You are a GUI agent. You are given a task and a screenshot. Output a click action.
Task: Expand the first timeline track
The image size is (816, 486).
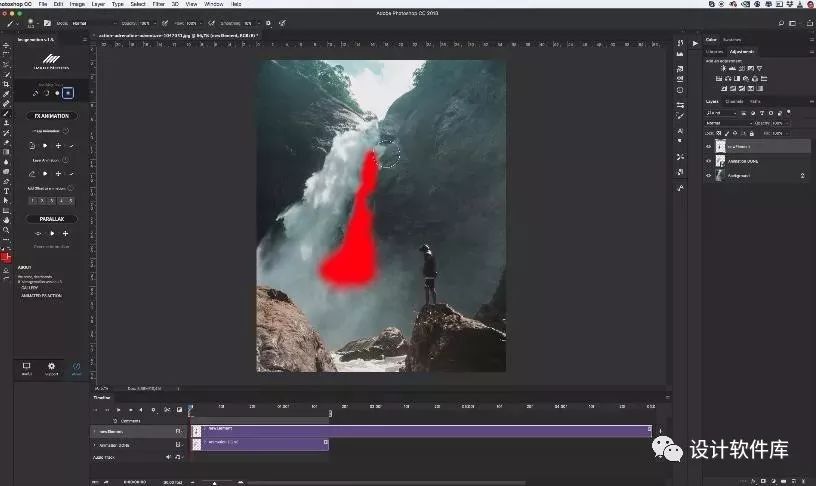click(95, 431)
